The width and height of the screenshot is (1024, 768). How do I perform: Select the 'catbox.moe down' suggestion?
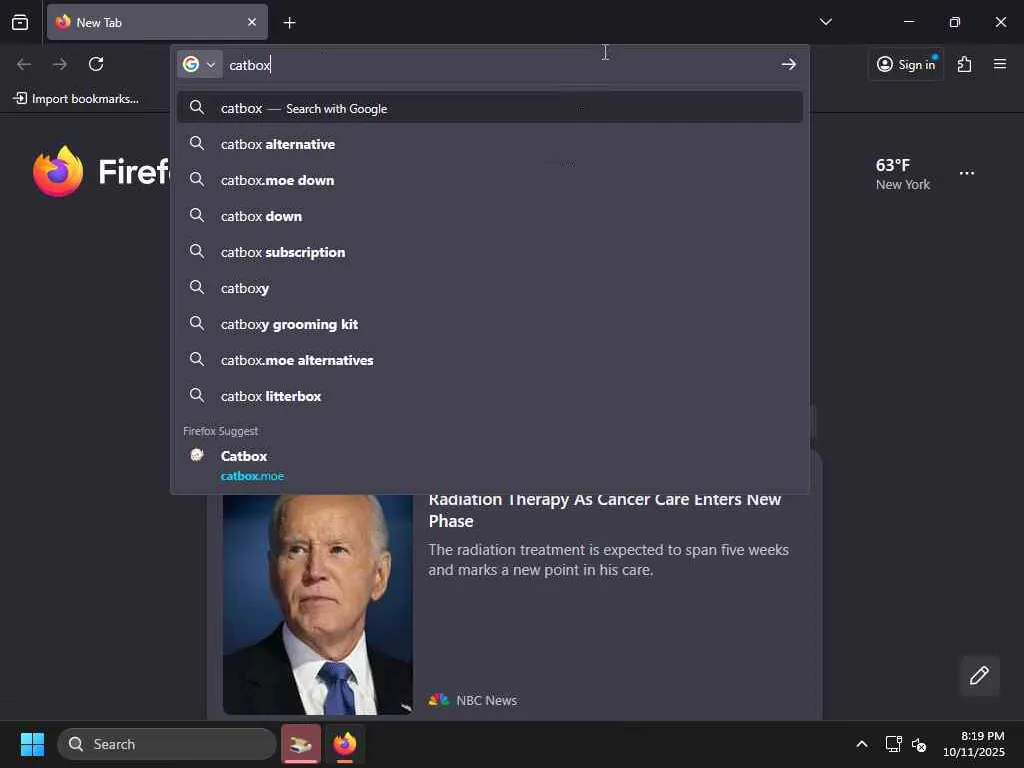coord(490,180)
